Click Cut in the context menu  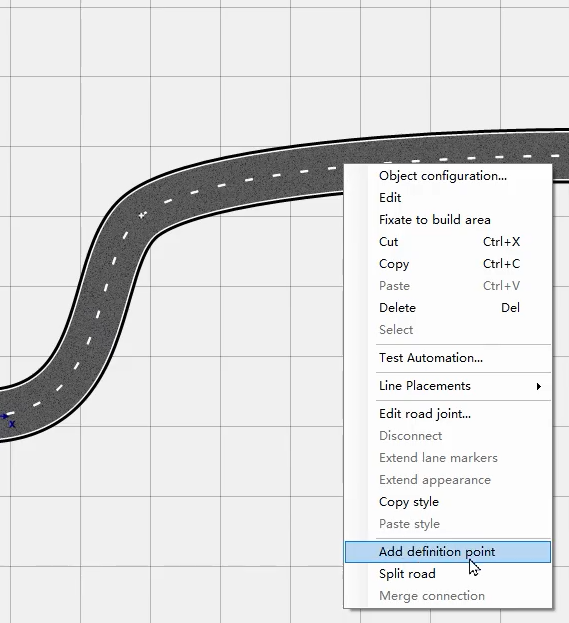click(448, 242)
